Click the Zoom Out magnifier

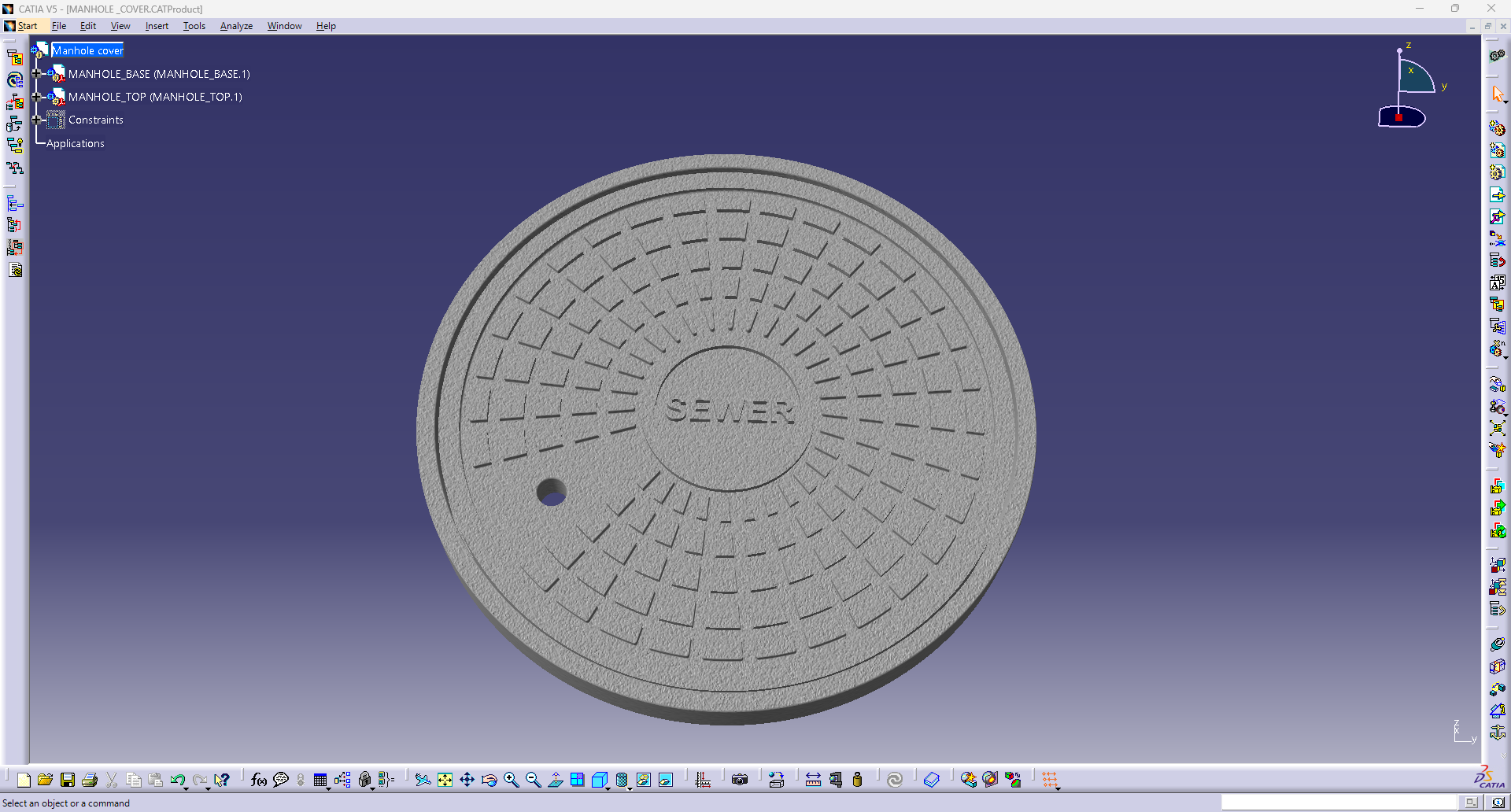click(533, 780)
